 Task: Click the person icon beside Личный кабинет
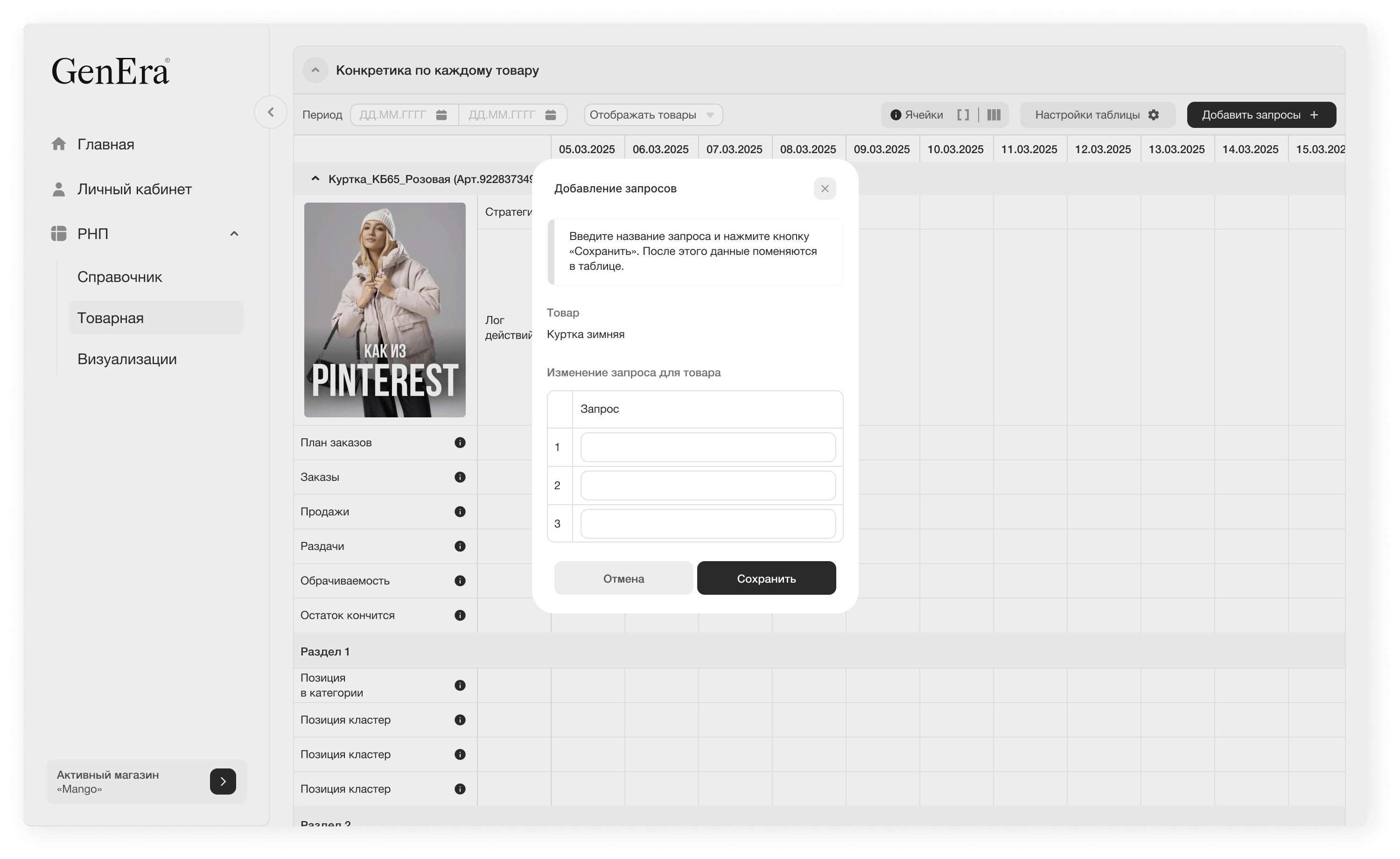coord(58,189)
